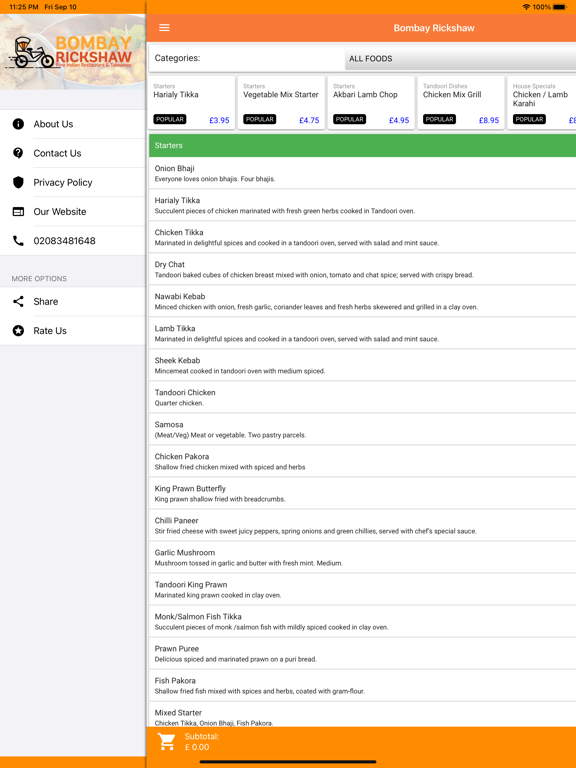Click the green Starters section header

[x=362, y=145]
